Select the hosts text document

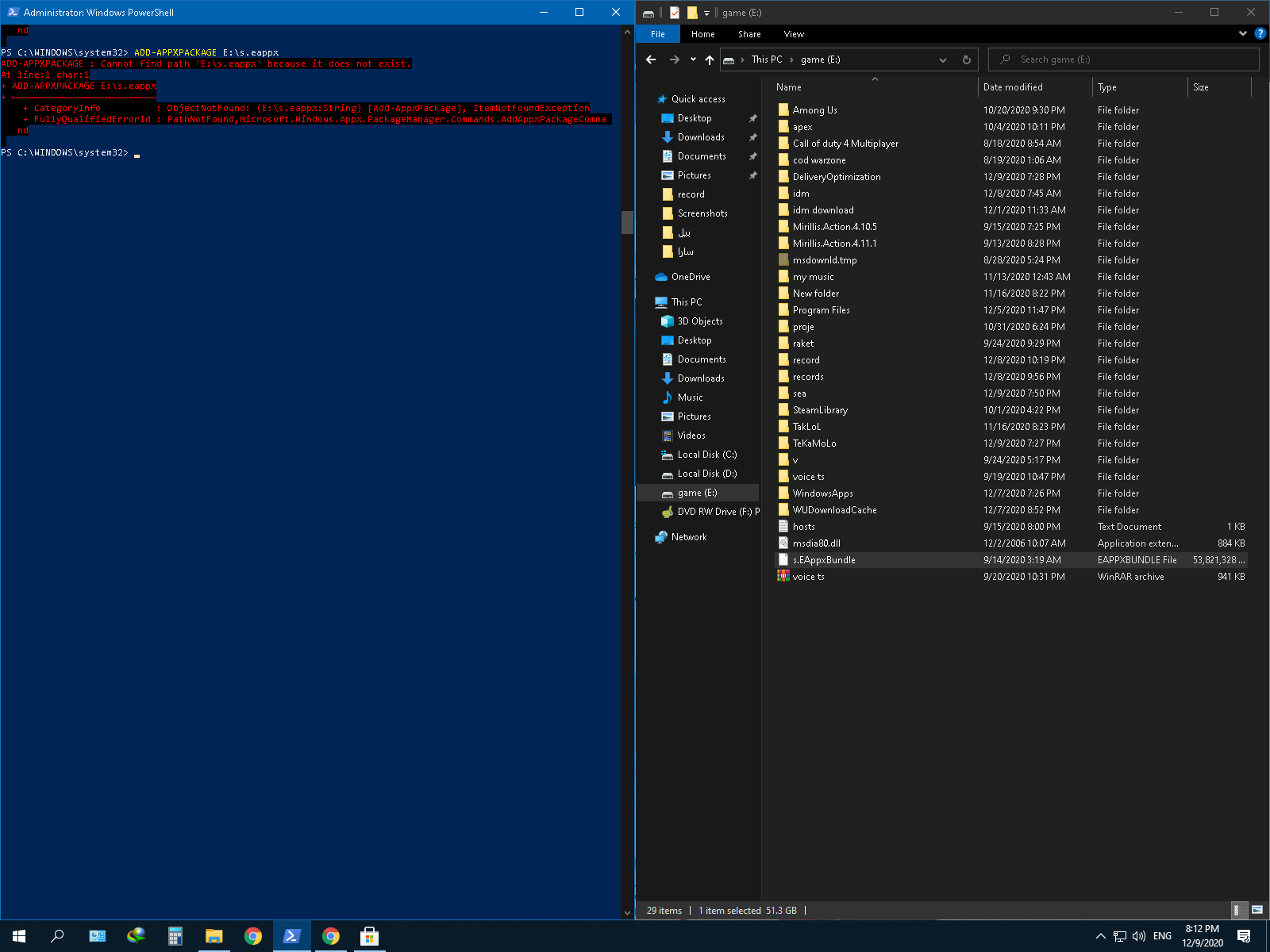point(1010,527)
